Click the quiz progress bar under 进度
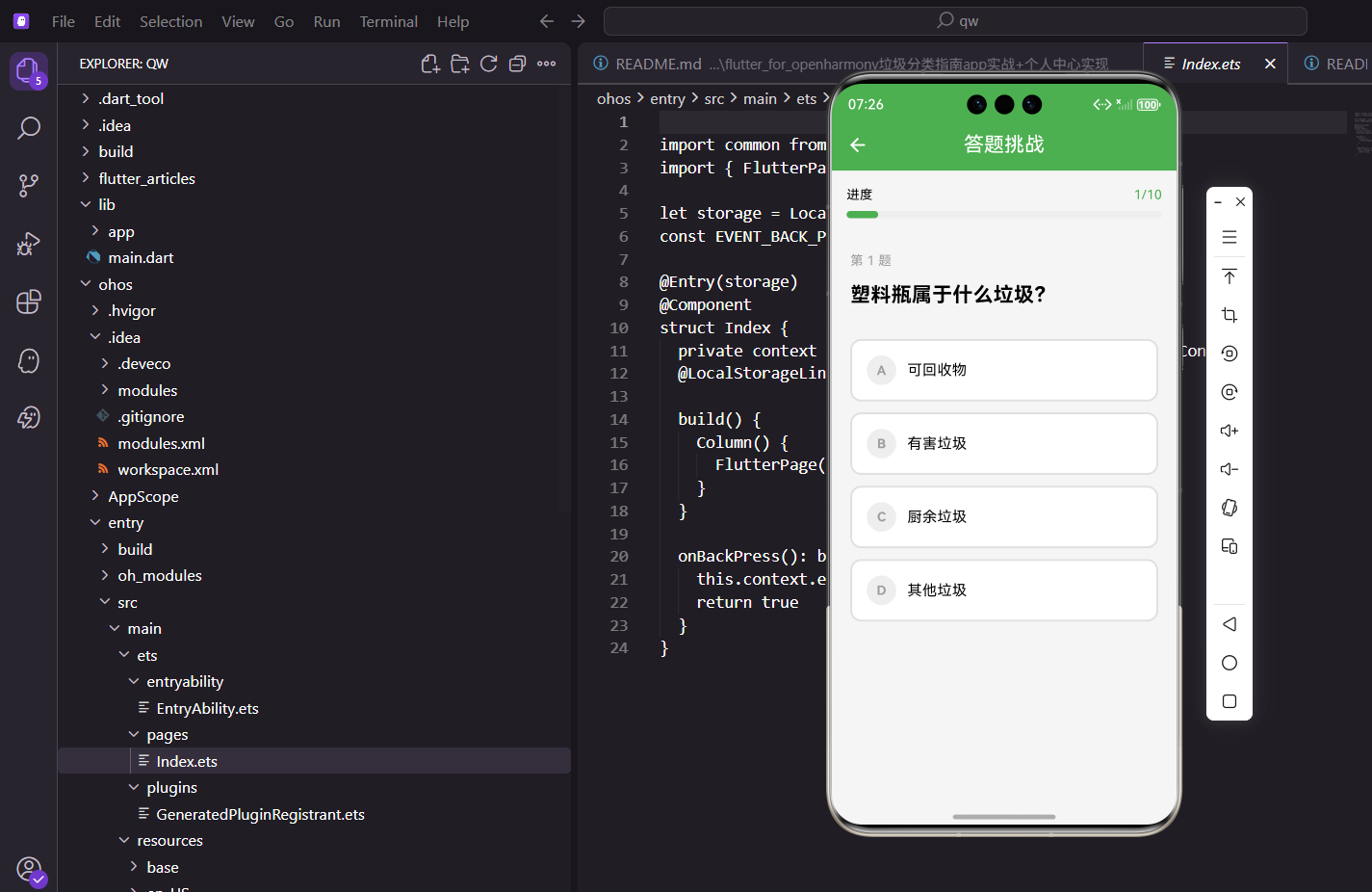The width and height of the screenshot is (1372, 892). pyautogui.click(x=1003, y=214)
